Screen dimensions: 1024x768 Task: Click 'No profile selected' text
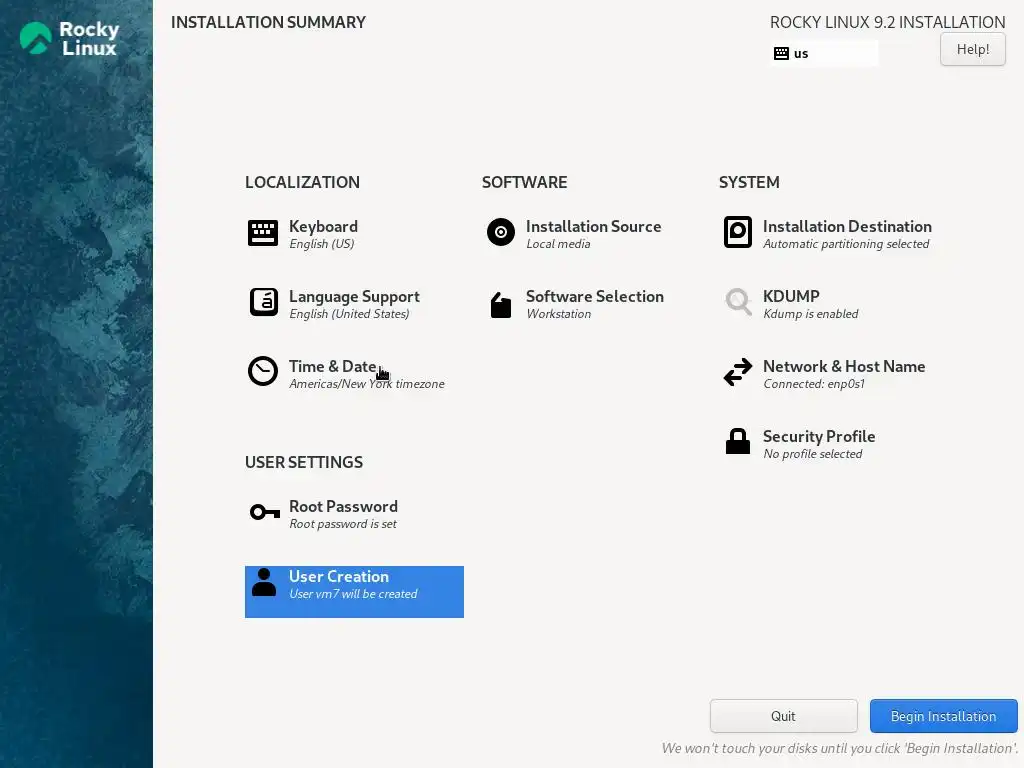812,454
